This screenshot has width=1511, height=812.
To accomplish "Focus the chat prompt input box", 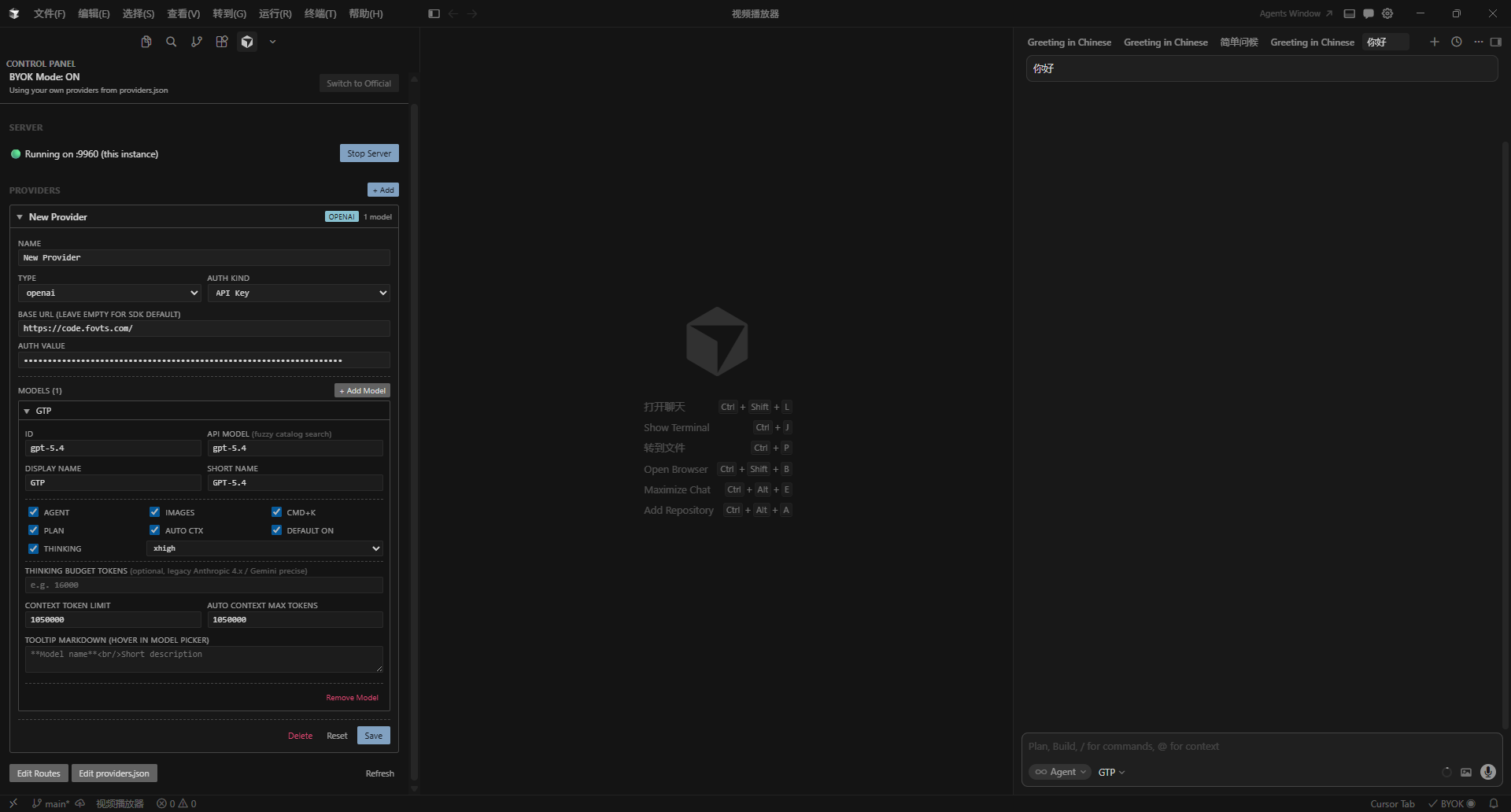I will point(1262,746).
